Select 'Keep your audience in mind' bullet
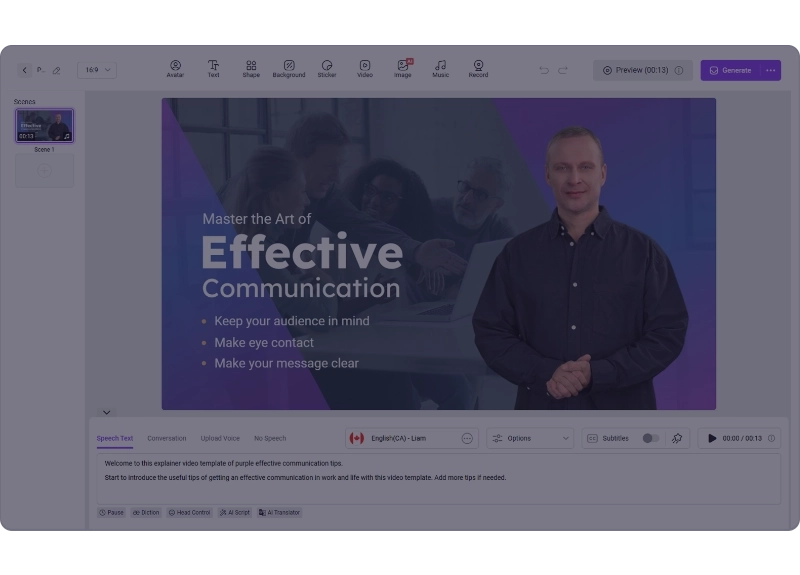Viewport: 800px width, 575px height. (x=291, y=321)
